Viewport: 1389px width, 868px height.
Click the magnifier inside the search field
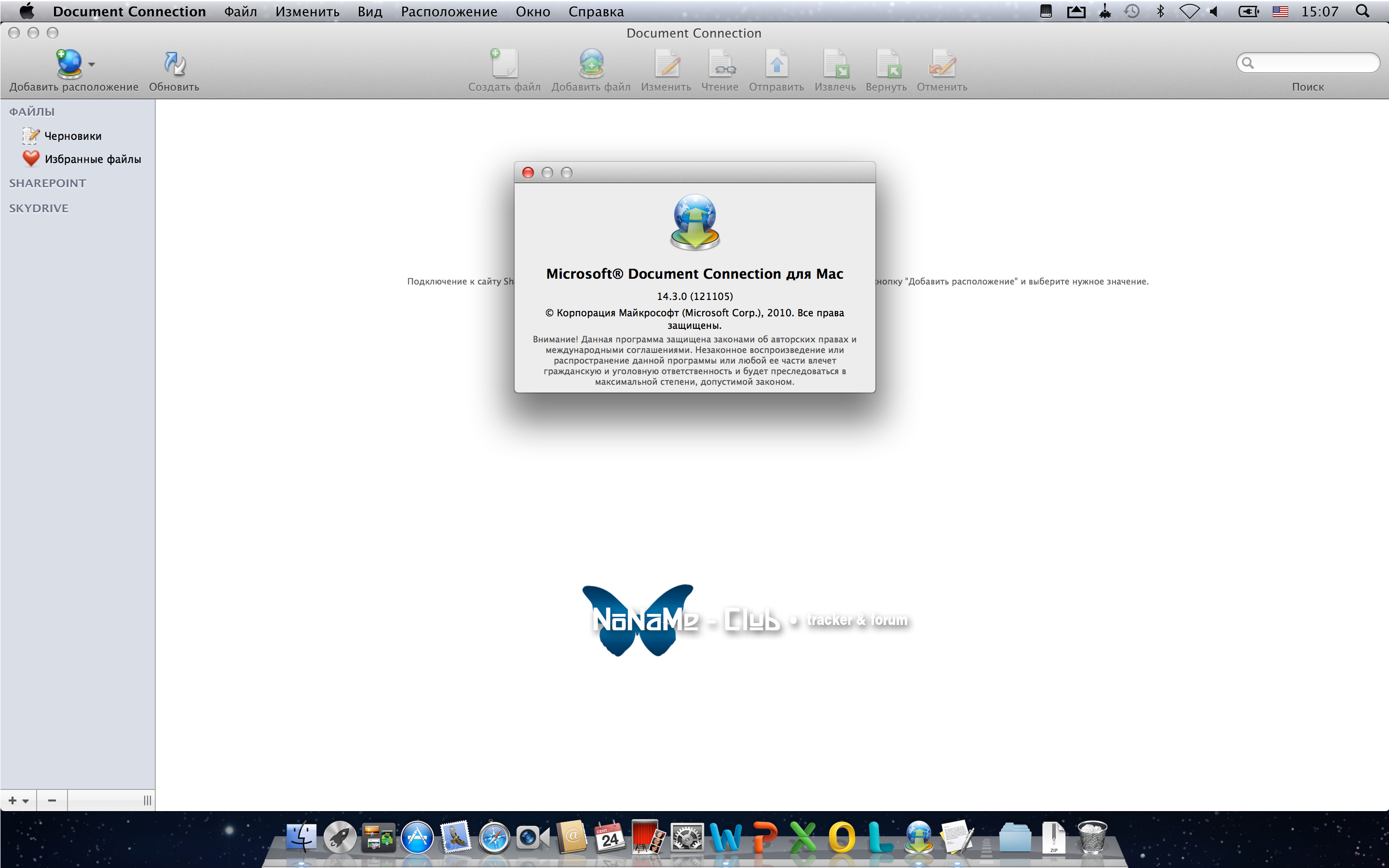point(1248,63)
